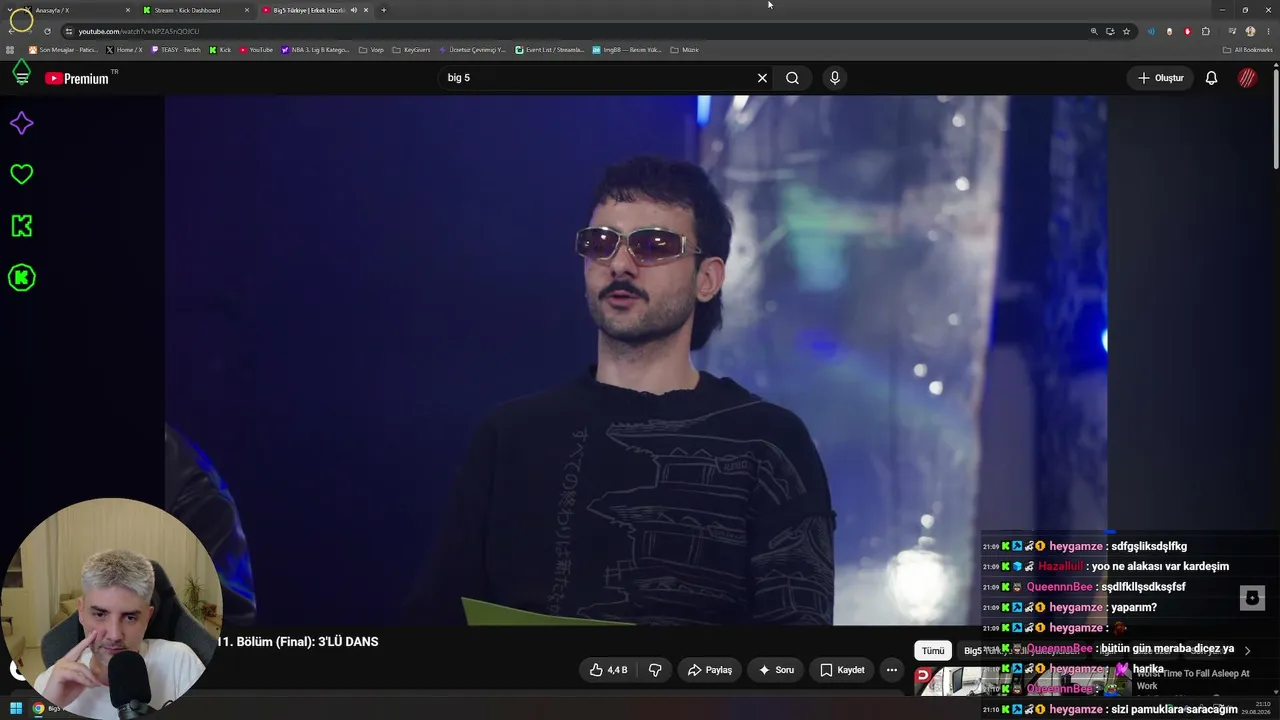Close the Stream - Kick Dashboard tab
The width and height of the screenshot is (1280, 720).
click(247, 10)
